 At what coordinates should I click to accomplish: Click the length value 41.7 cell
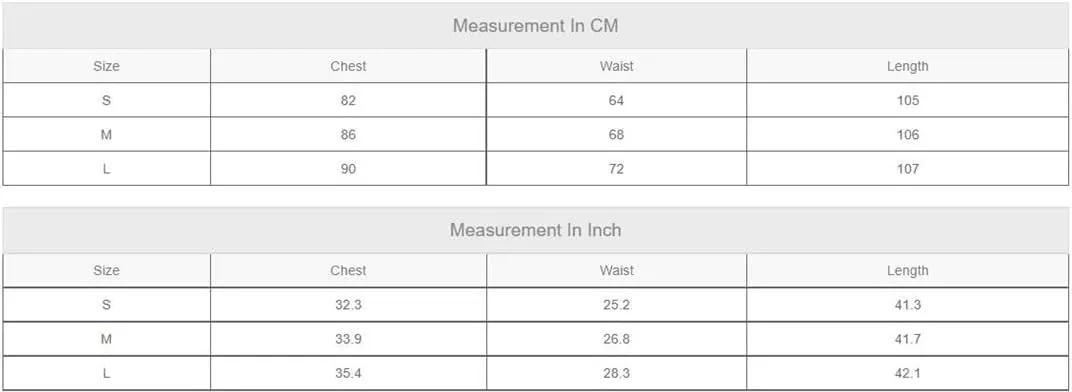click(907, 339)
